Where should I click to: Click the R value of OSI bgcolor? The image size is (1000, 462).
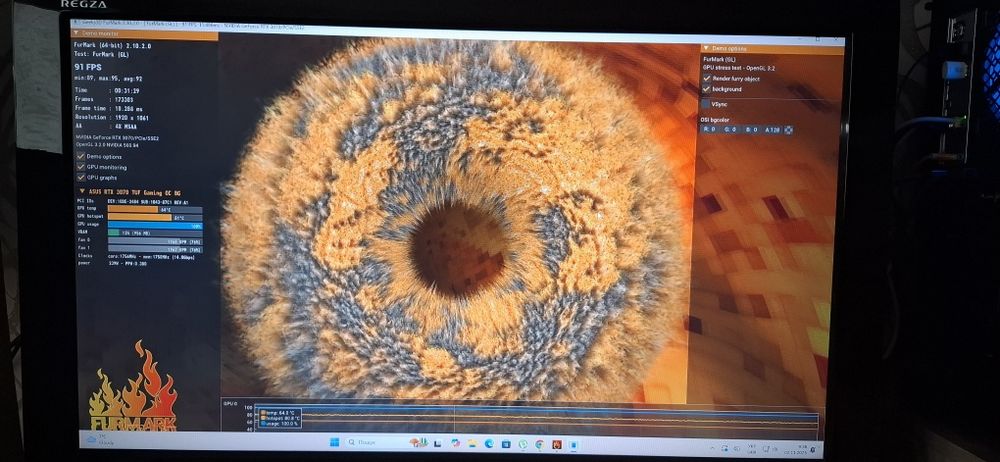point(710,130)
